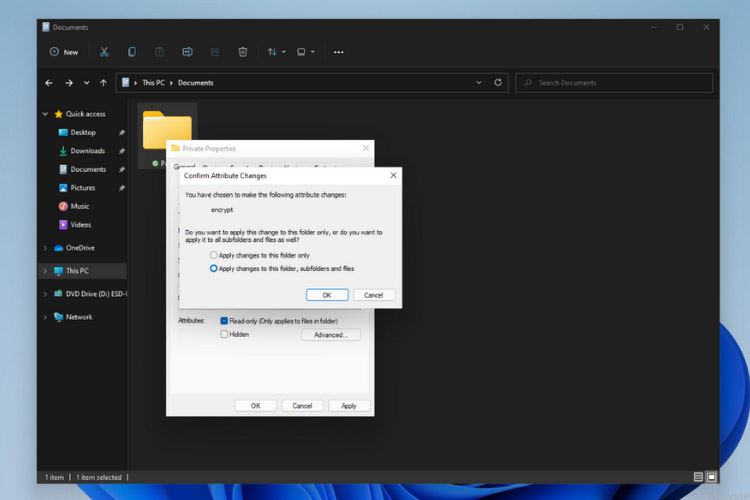Viewport: 750px width, 500px height.
Task: Expand the OneDrive tree node
Action: point(45,248)
